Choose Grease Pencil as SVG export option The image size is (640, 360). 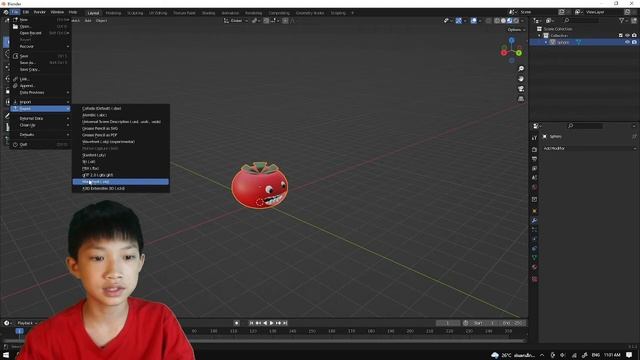pyautogui.click(x=120, y=128)
